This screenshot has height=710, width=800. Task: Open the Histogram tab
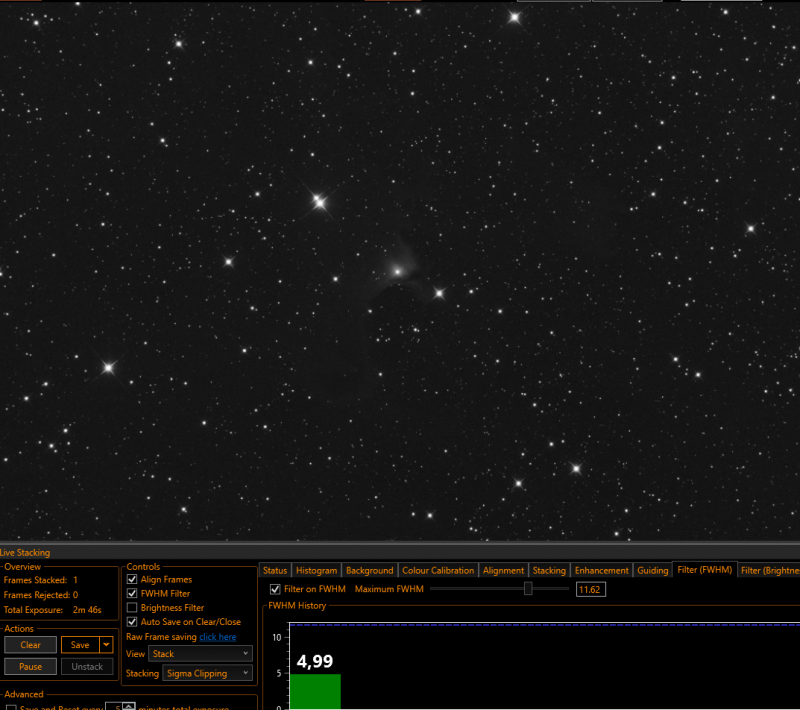pos(316,570)
